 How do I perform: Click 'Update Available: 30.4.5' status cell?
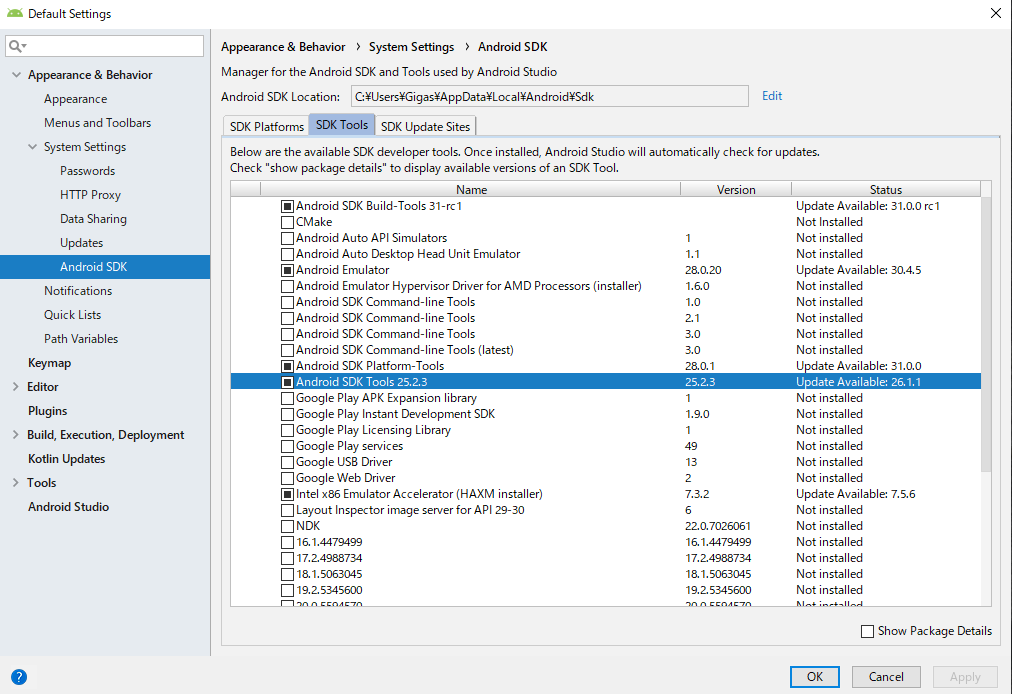pyautogui.click(x=858, y=270)
